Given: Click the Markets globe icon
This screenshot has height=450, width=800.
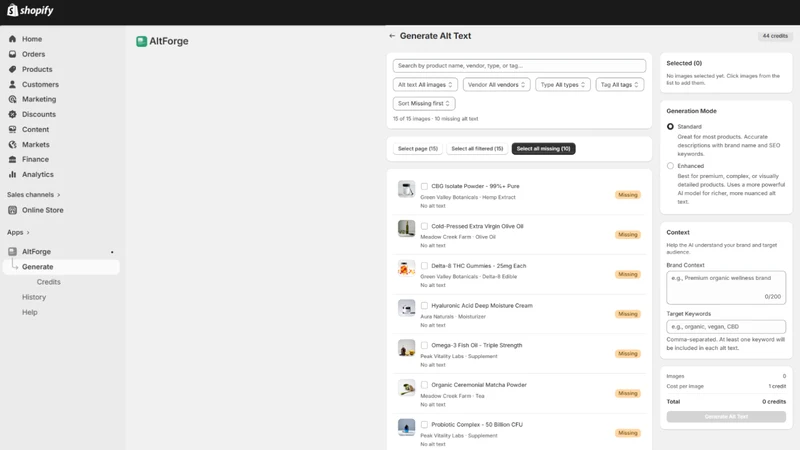Looking at the screenshot, I should [x=12, y=144].
